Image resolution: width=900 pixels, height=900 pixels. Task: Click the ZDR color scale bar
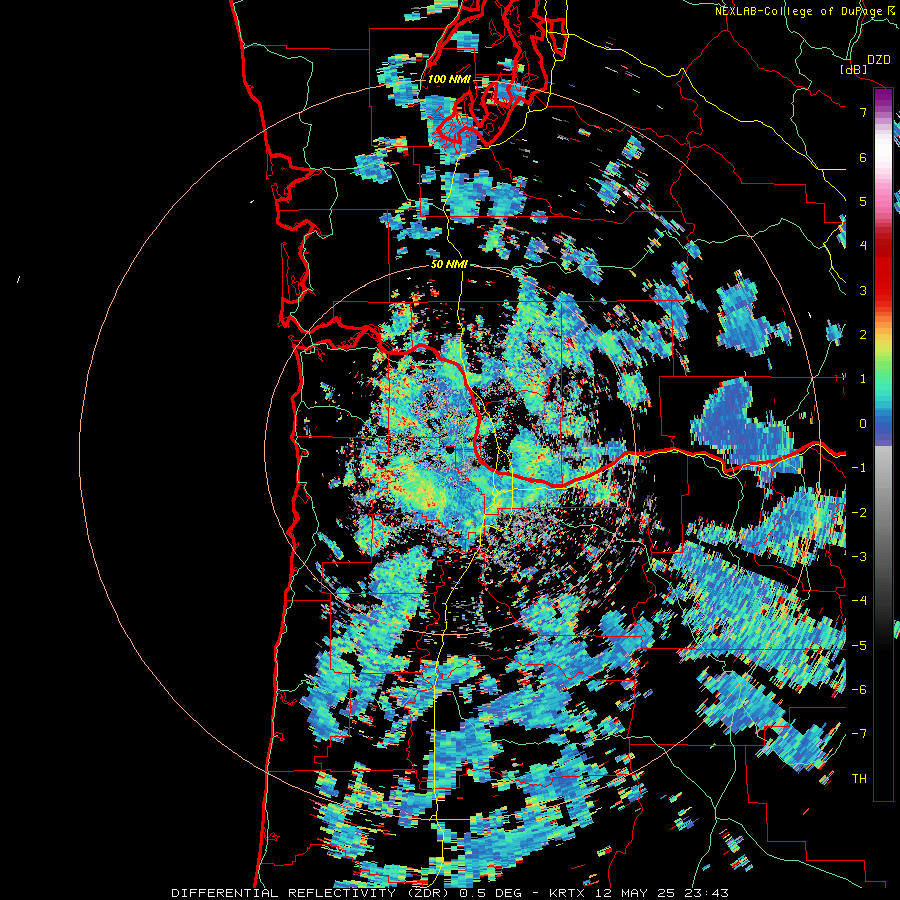click(883, 444)
